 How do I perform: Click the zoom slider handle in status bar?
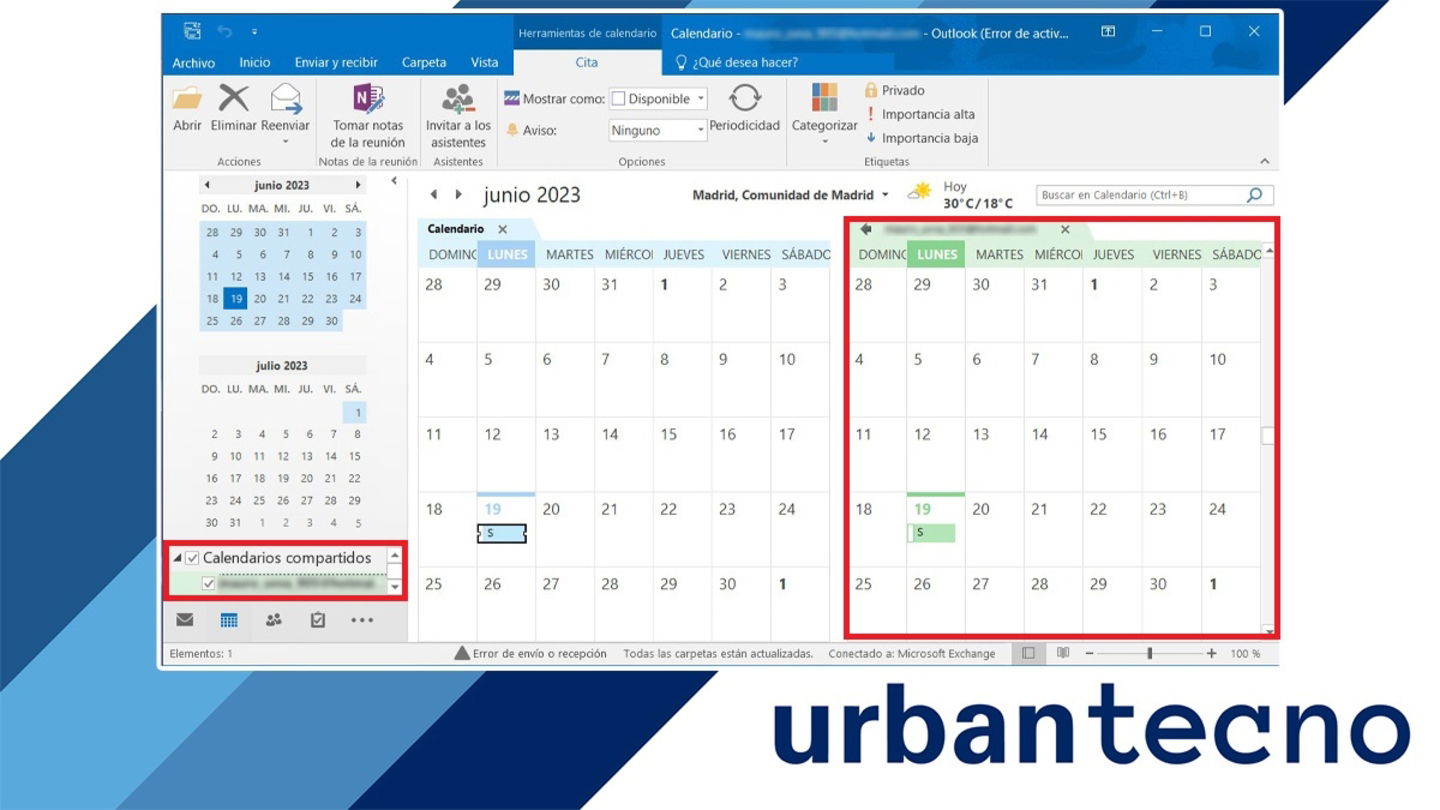click(1150, 653)
